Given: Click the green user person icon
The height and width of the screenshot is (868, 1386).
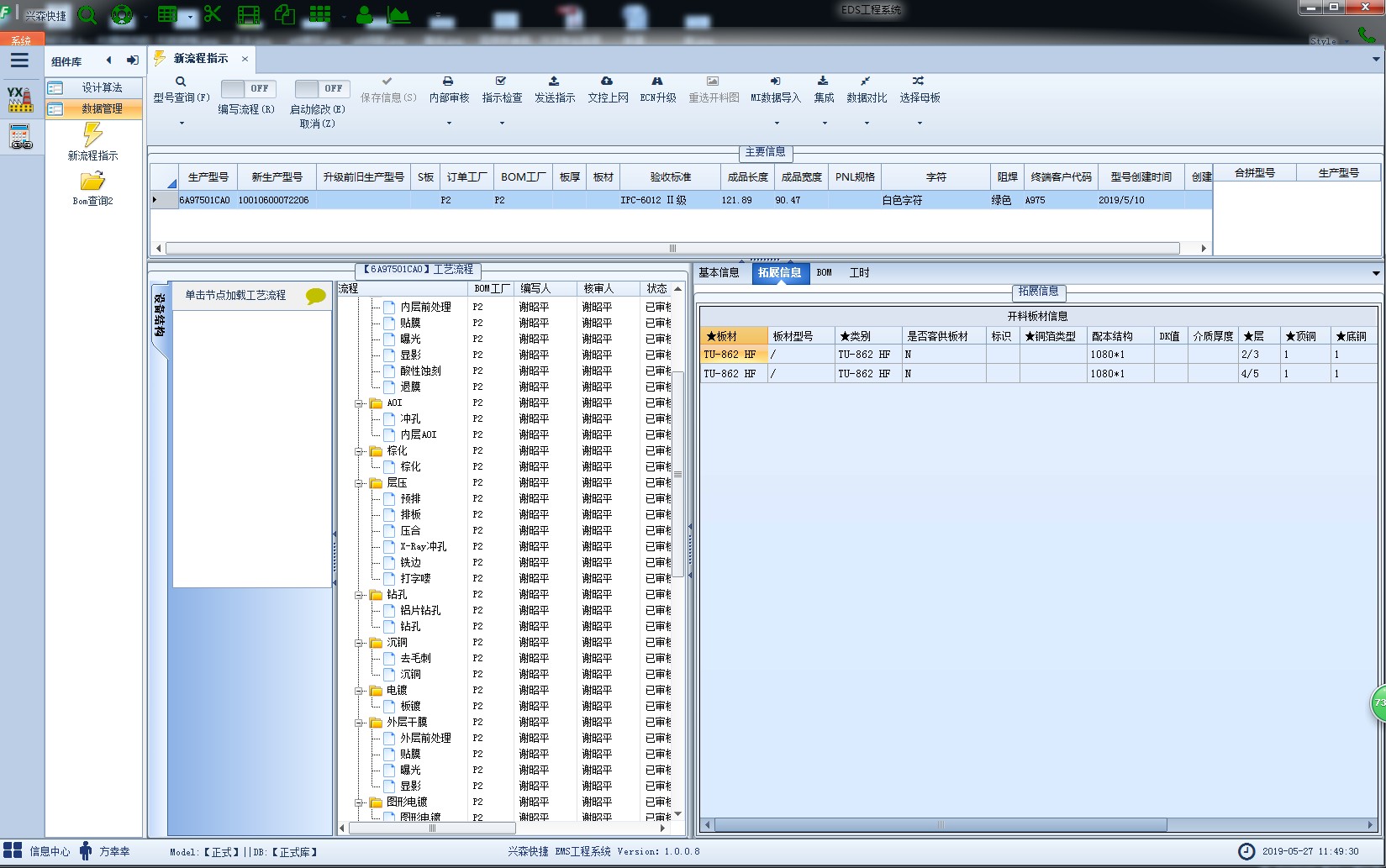Looking at the screenshot, I should pos(365,14).
